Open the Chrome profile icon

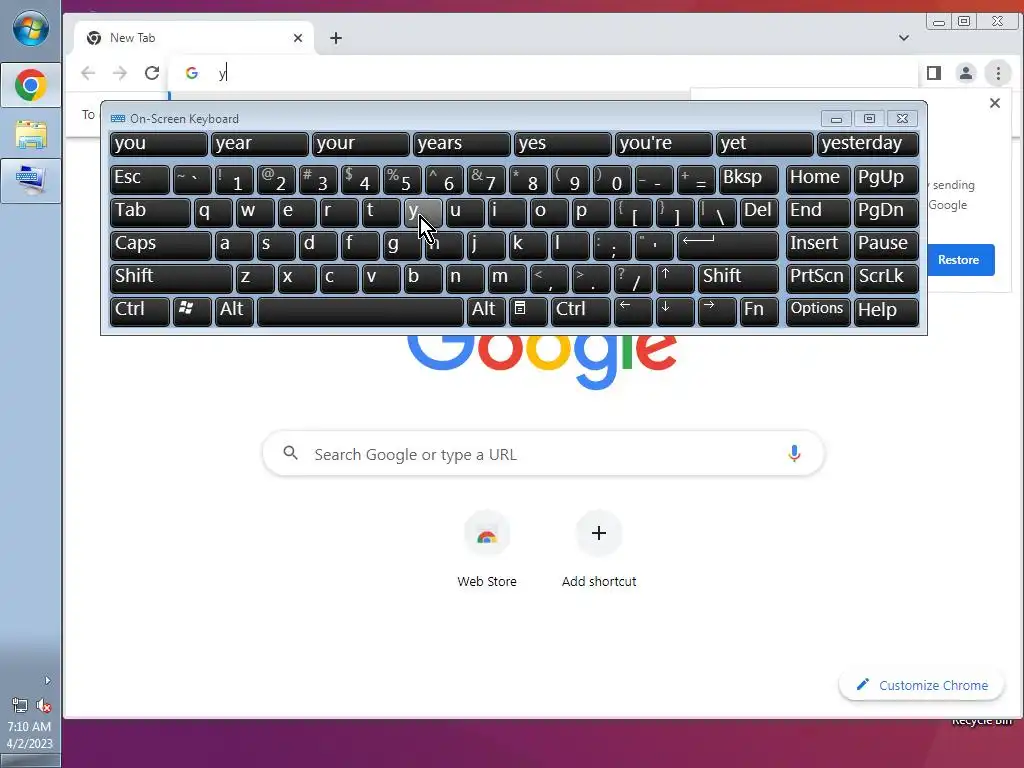pos(966,73)
